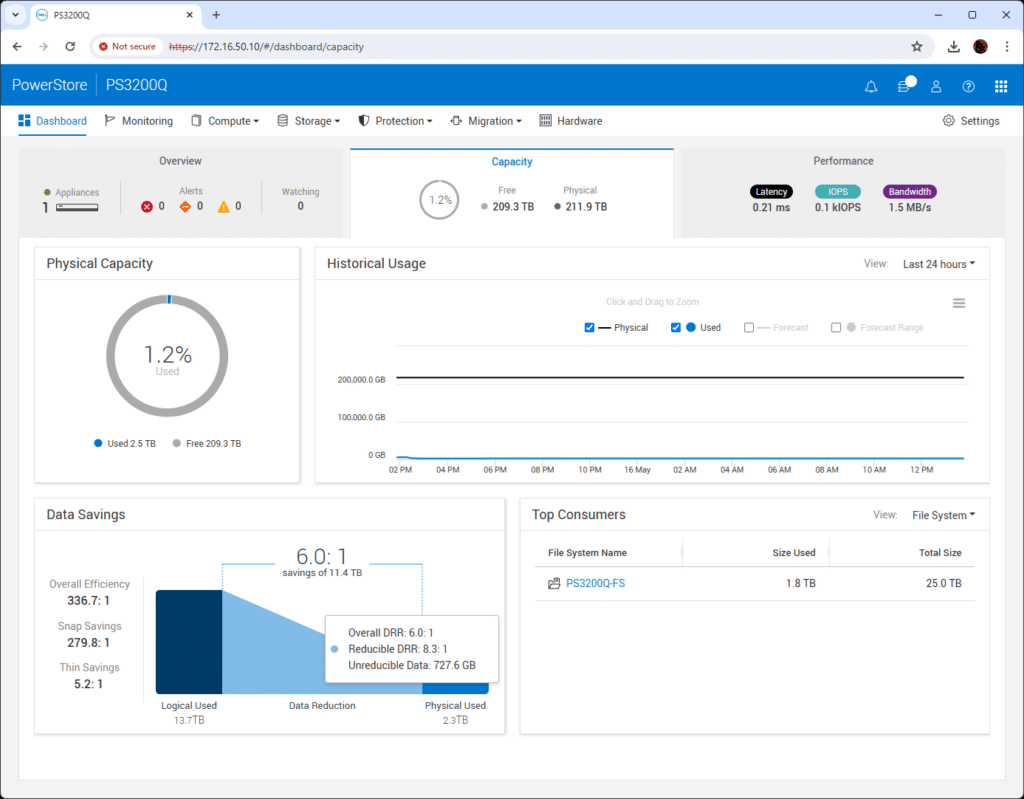Click the Used 2.5 TB legend entry

pyautogui.click(x=125, y=444)
